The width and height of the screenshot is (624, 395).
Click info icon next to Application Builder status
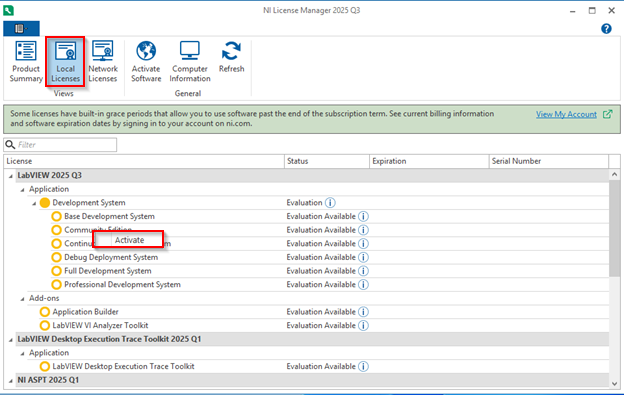click(363, 312)
